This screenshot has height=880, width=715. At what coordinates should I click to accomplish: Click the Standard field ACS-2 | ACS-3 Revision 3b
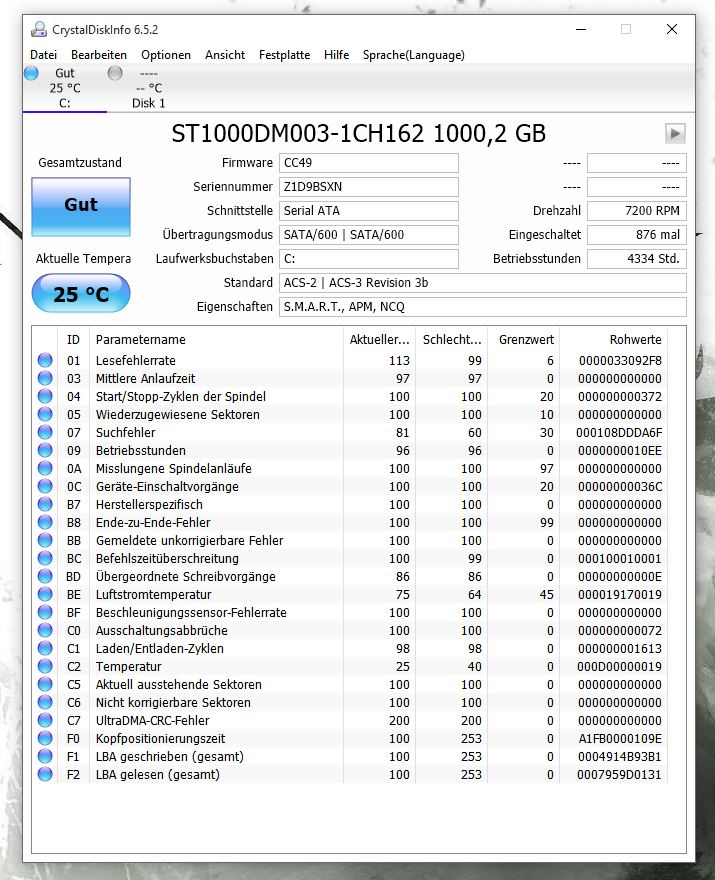pos(483,283)
